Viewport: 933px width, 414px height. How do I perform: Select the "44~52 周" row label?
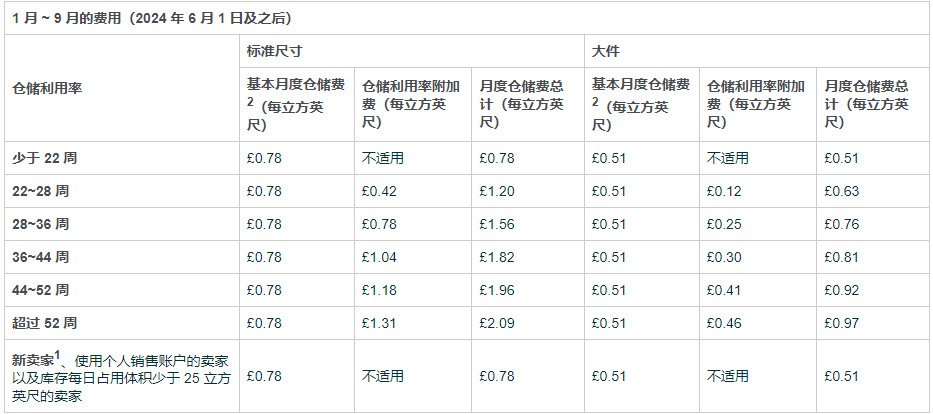click(x=41, y=290)
